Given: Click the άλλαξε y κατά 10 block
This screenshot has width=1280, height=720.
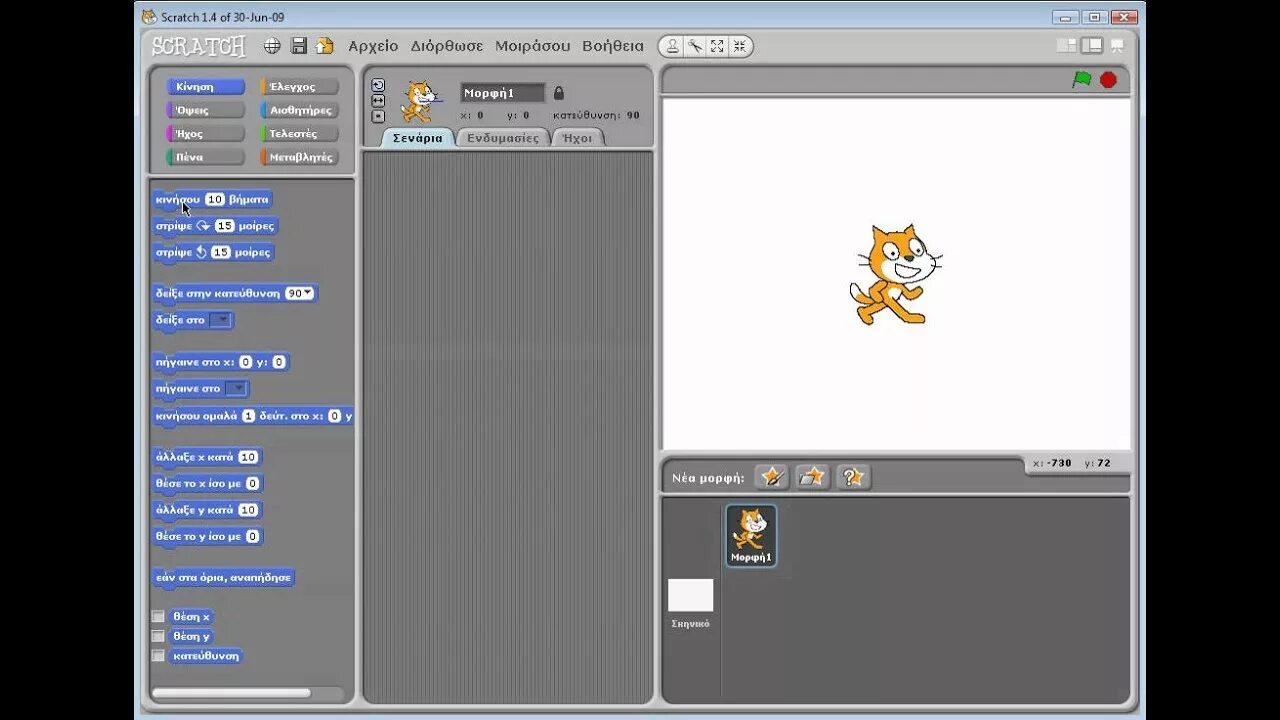Looking at the screenshot, I should (208, 510).
